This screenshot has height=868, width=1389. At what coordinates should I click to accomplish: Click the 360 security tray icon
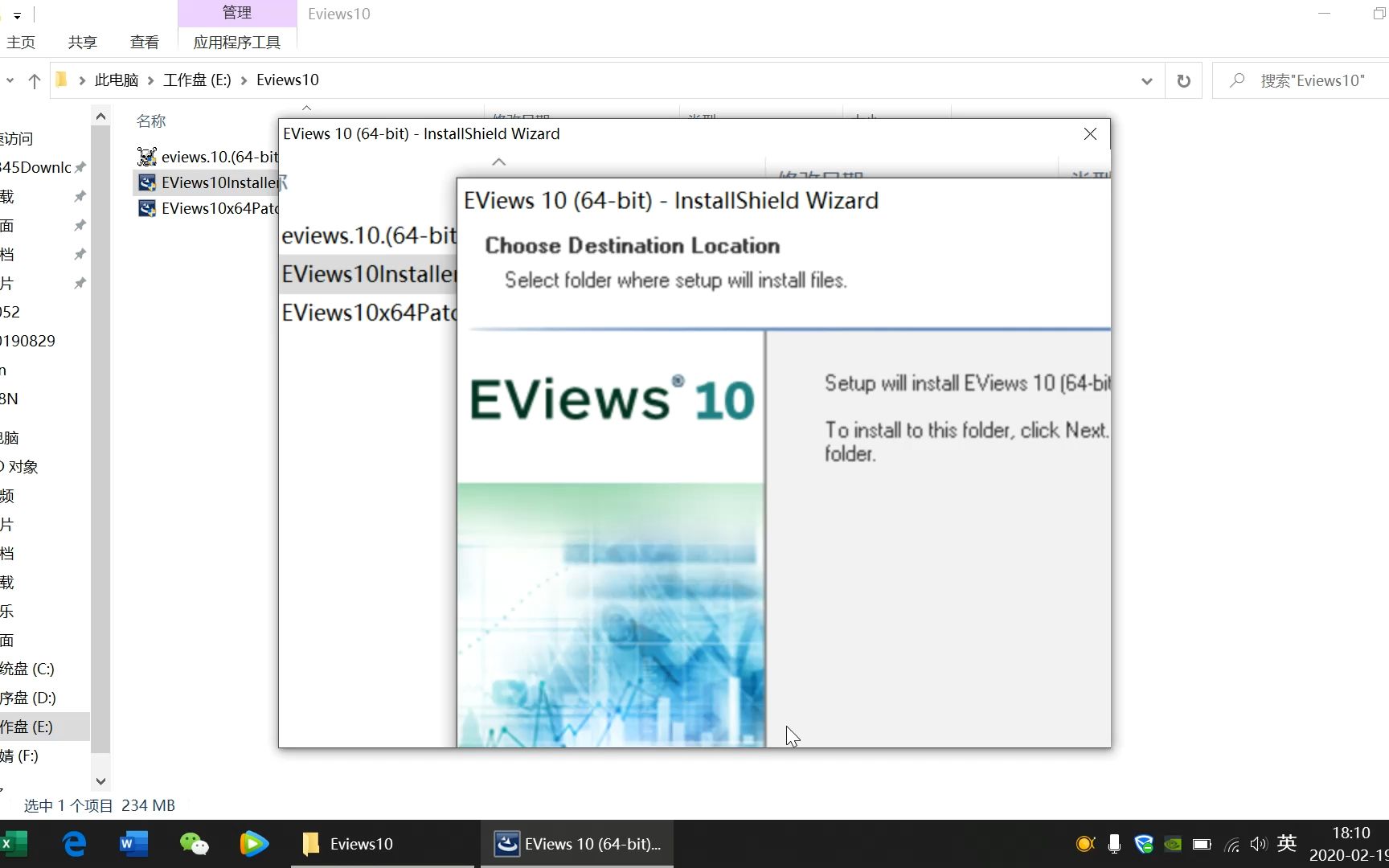click(x=1143, y=844)
